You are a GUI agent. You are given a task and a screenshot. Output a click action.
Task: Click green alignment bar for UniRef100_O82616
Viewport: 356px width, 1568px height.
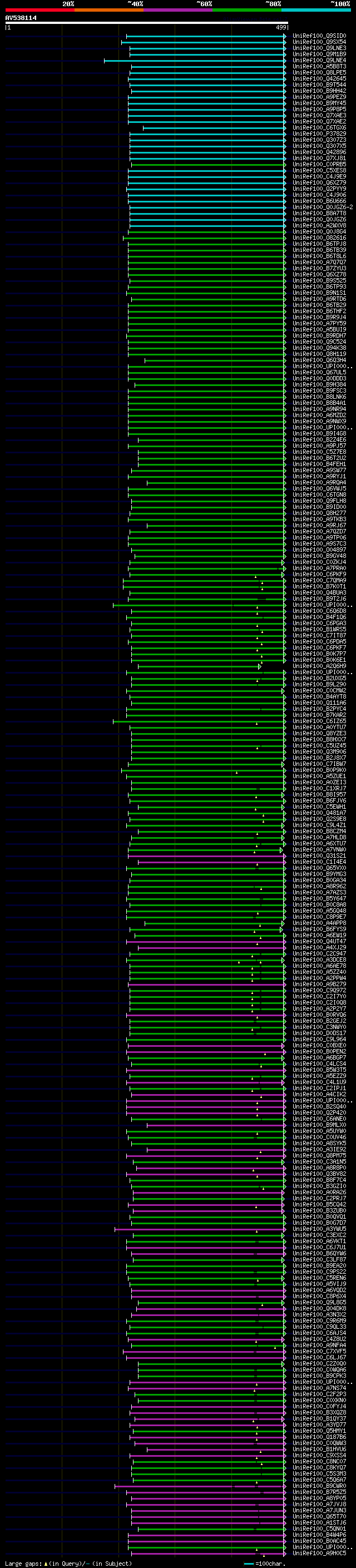(x=205, y=238)
